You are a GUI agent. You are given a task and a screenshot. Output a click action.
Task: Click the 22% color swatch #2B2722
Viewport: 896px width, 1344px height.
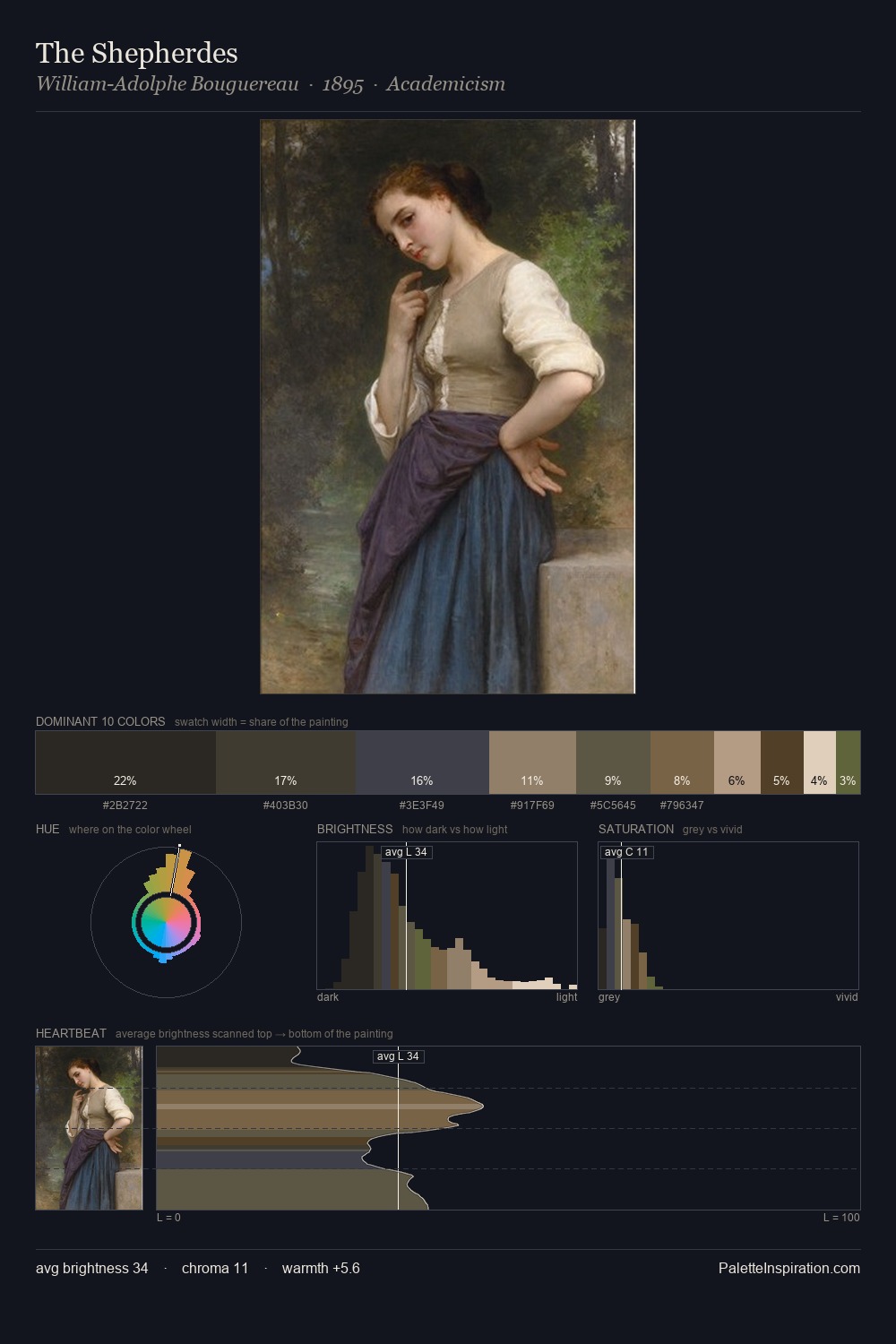click(125, 762)
